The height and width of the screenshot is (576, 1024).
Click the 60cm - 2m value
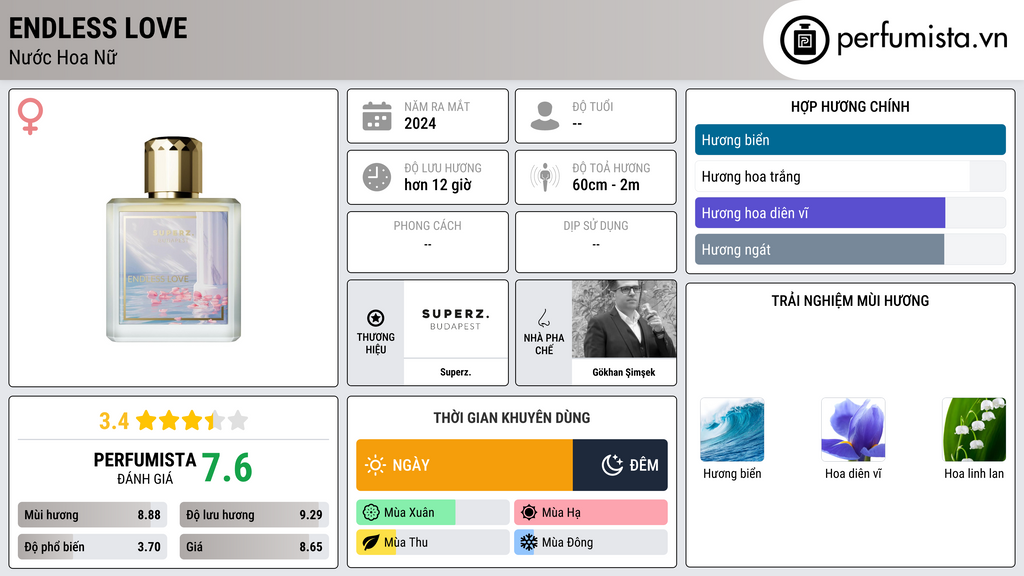(x=606, y=185)
